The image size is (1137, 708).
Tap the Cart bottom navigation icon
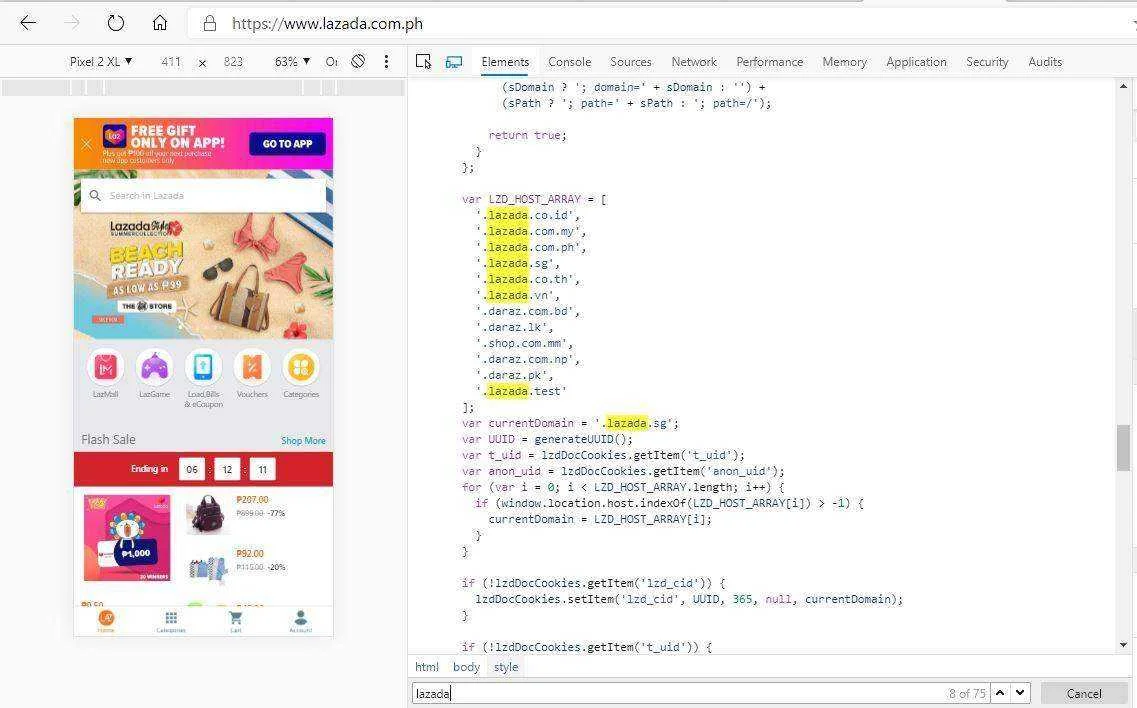point(236,621)
